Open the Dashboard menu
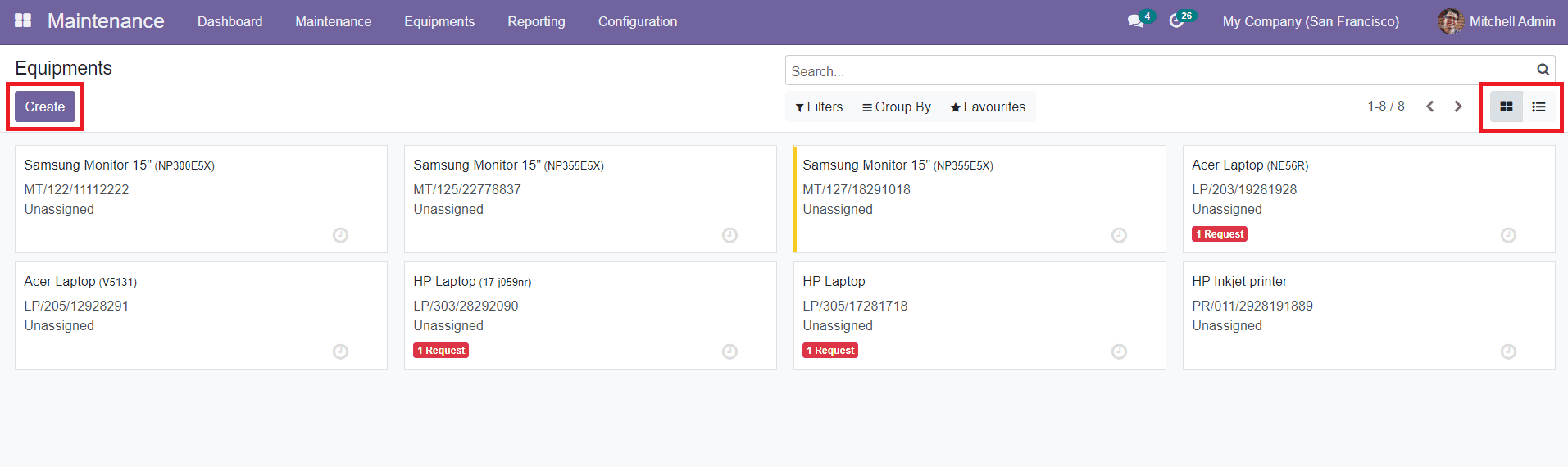1568x467 pixels. tap(230, 21)
